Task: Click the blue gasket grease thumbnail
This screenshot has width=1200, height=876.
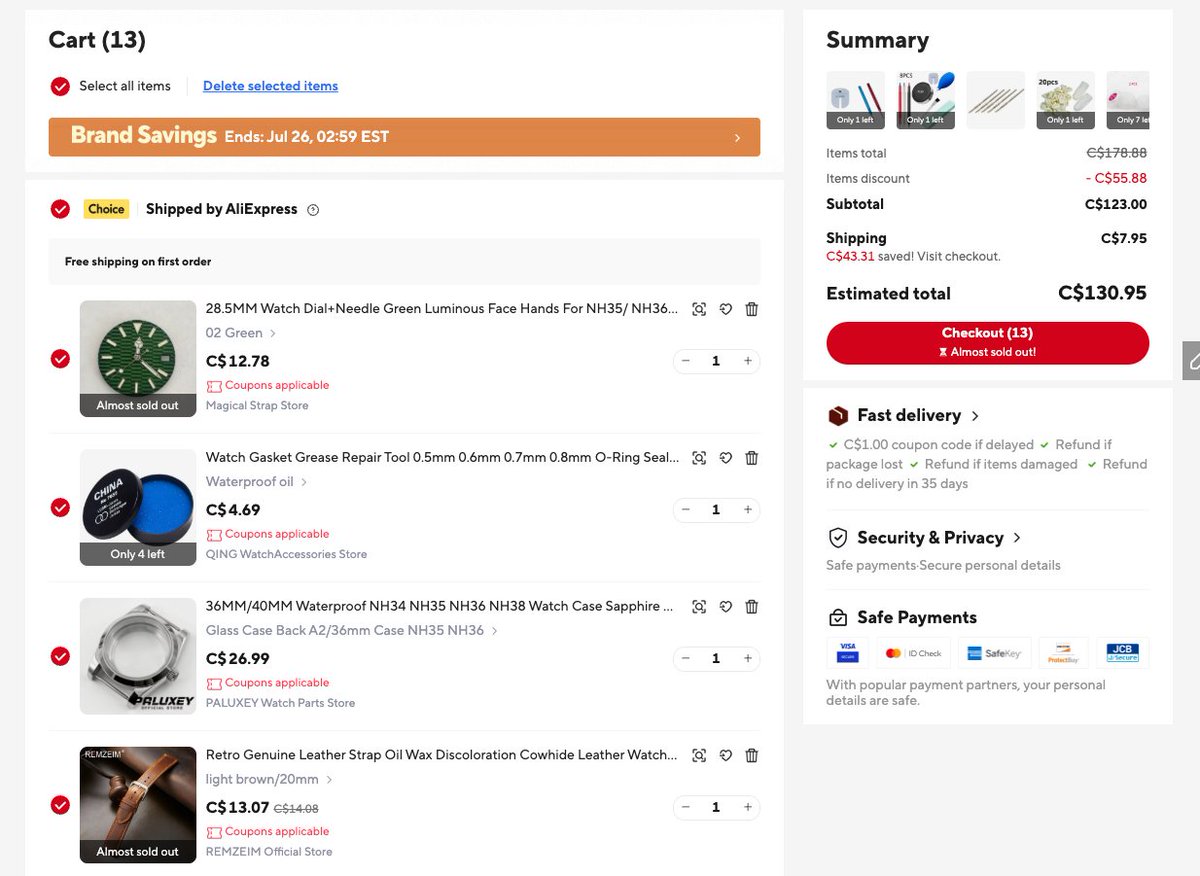Action: 138,508
